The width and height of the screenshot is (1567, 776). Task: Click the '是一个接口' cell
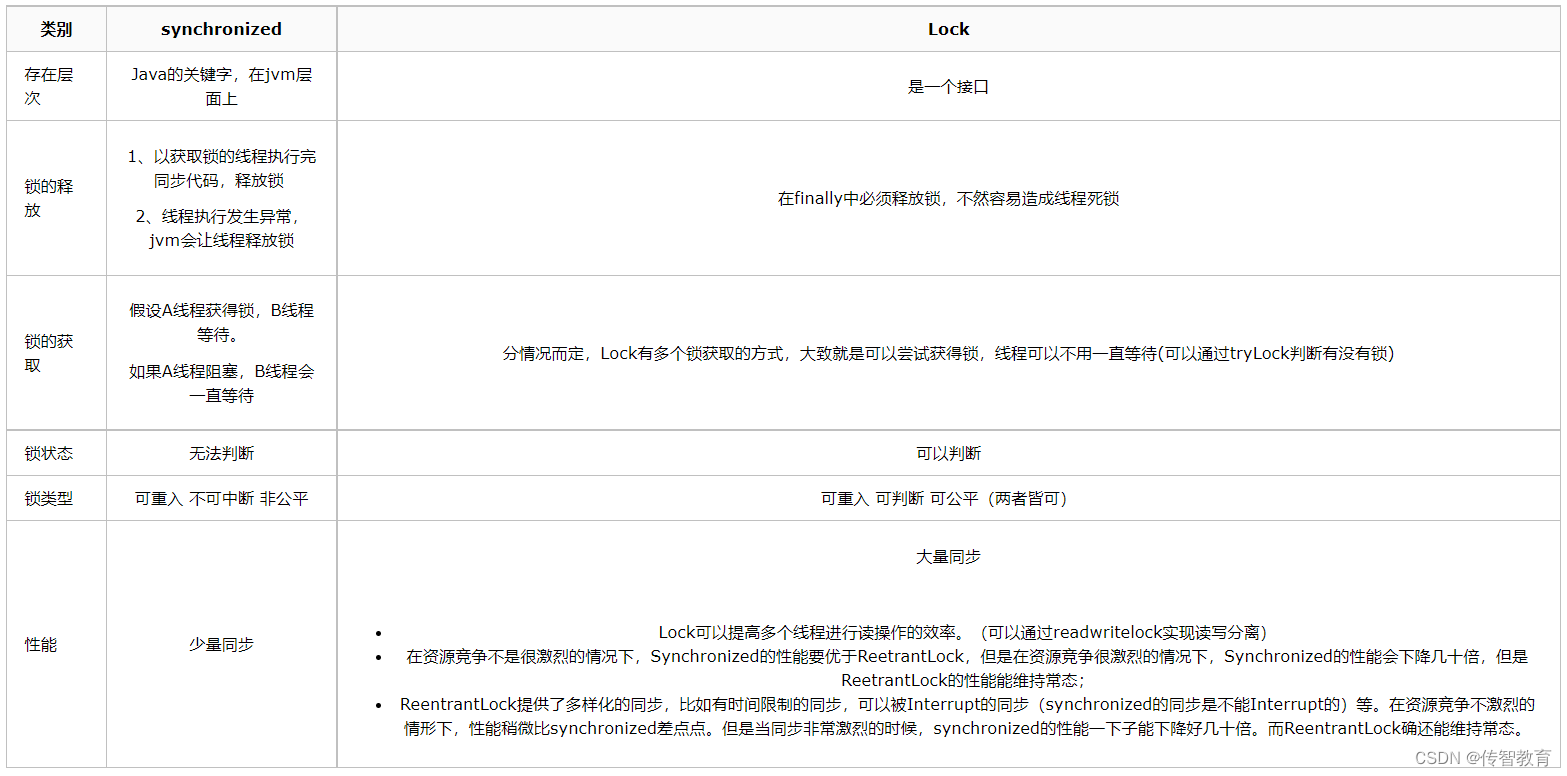(948, 87)
